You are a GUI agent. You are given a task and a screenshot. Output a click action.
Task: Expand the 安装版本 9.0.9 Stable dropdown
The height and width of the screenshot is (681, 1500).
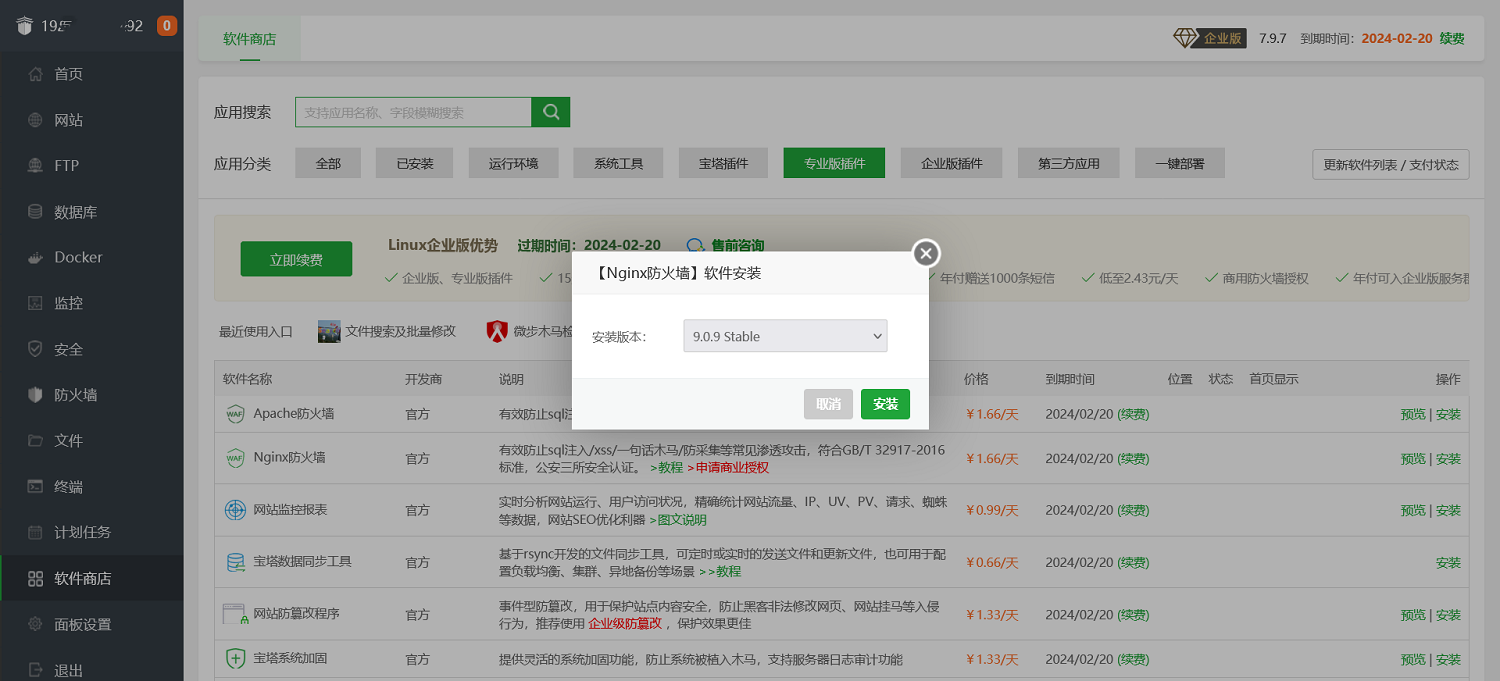[785, 336]
